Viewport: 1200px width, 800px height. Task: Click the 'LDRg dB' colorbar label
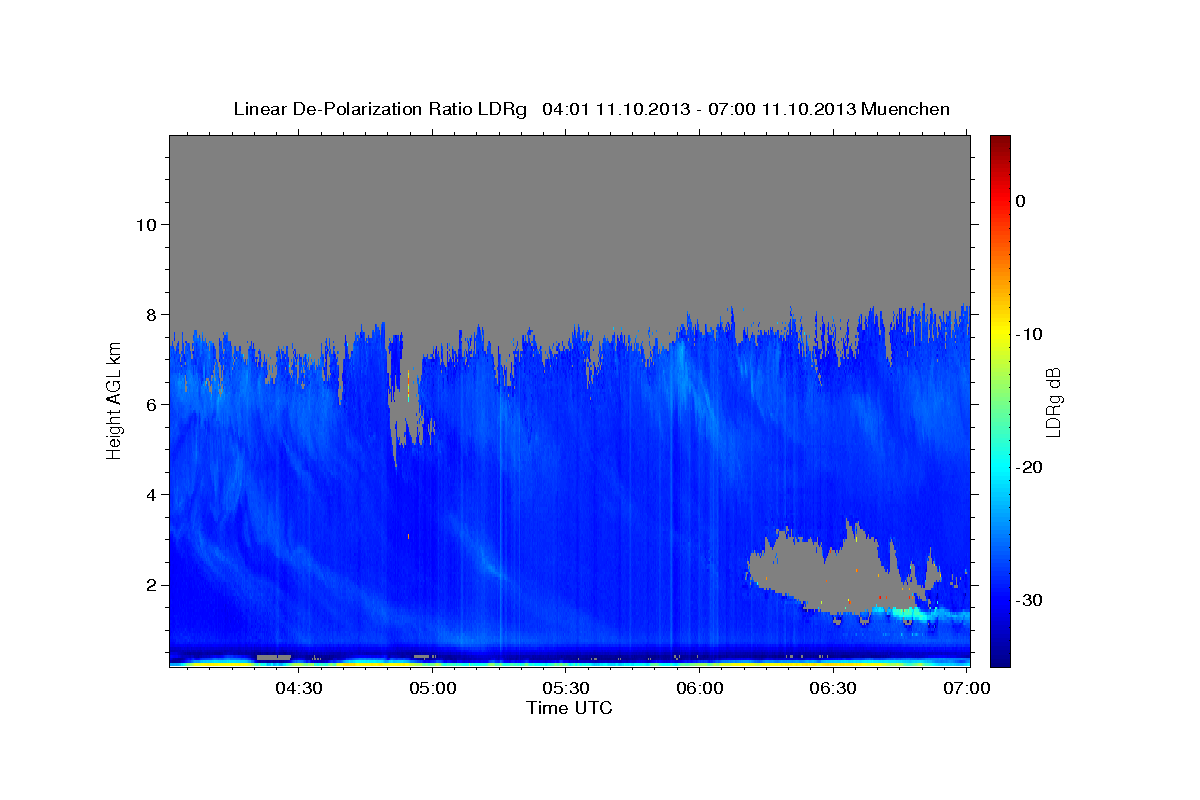1053,401
